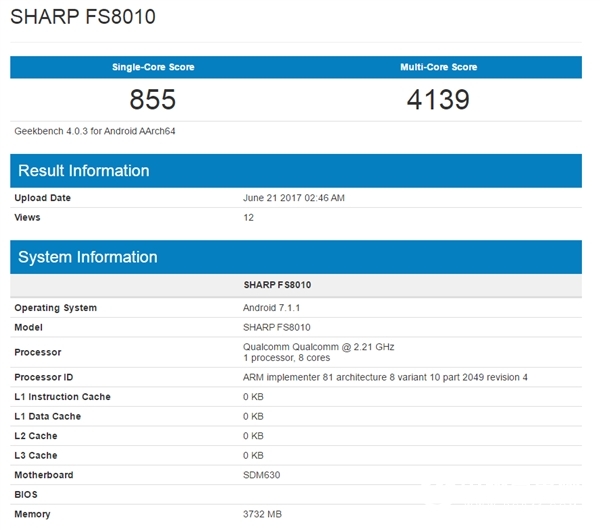
Task: Click the SDM630 motherboard value
Action: click(261, 475)
